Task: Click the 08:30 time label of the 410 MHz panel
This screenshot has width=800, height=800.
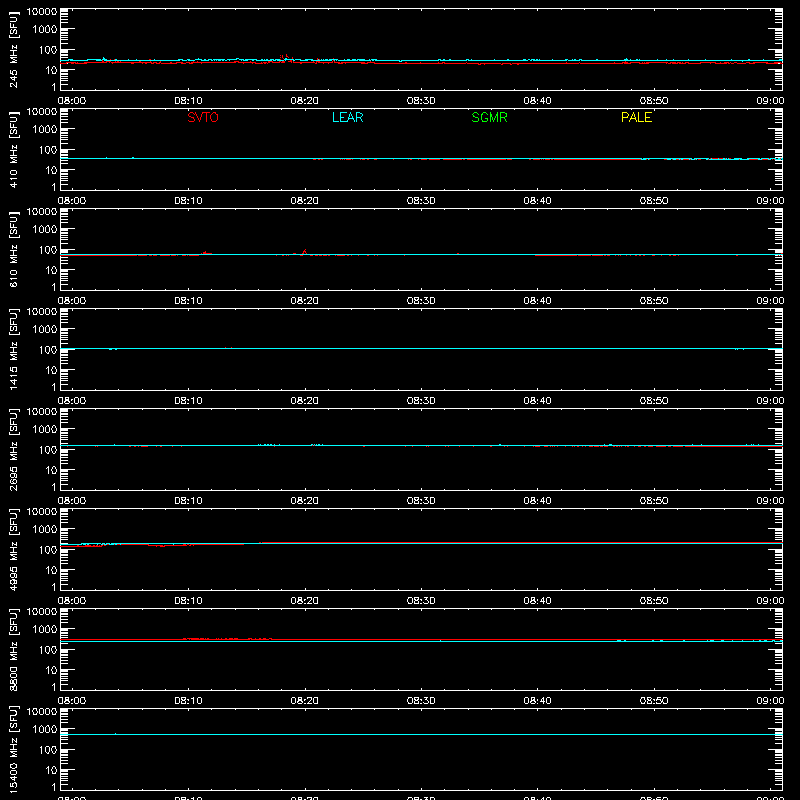Action: [x=421, y=201]
